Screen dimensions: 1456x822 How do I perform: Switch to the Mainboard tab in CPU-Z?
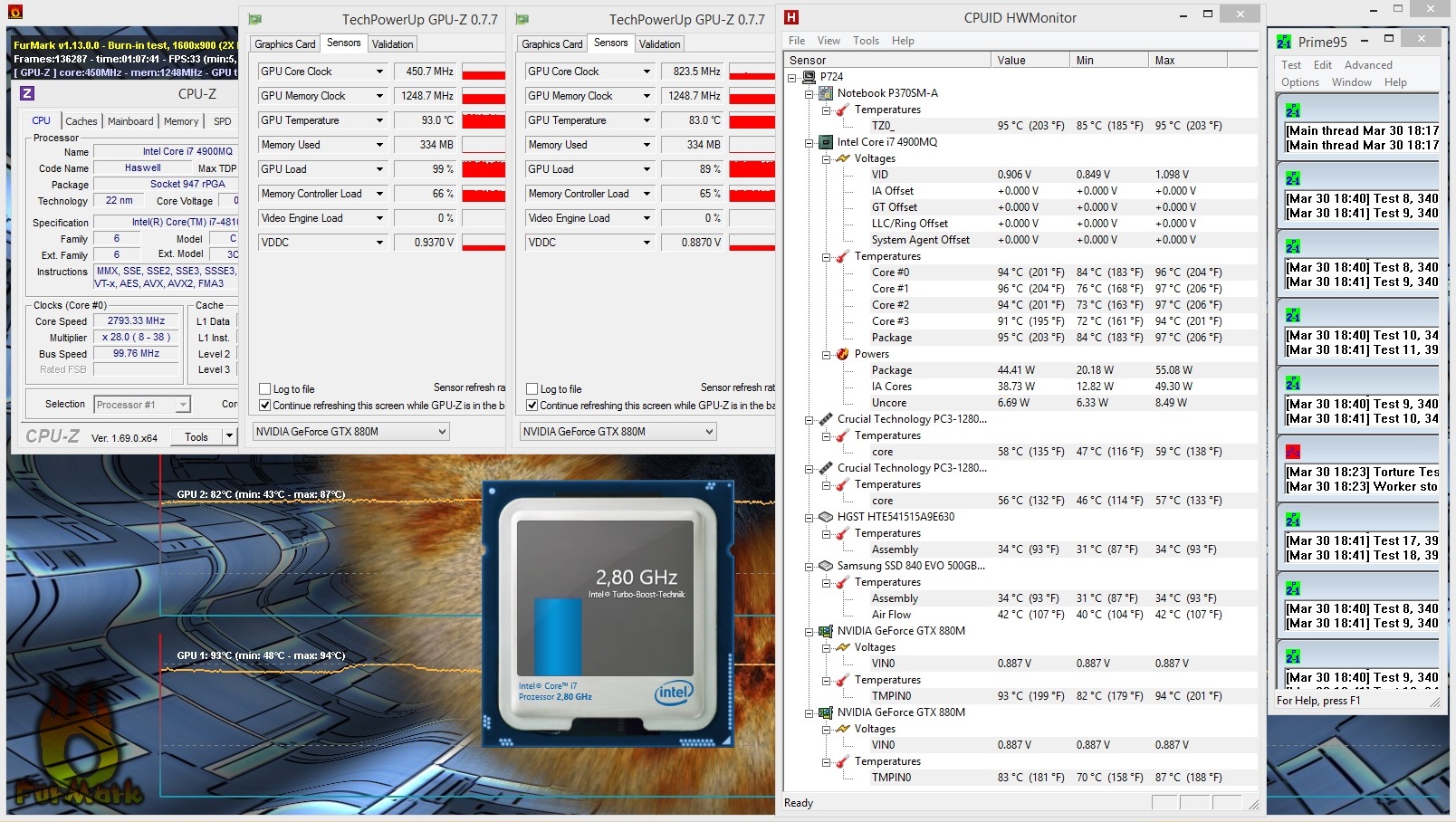[x=130, y=121]
